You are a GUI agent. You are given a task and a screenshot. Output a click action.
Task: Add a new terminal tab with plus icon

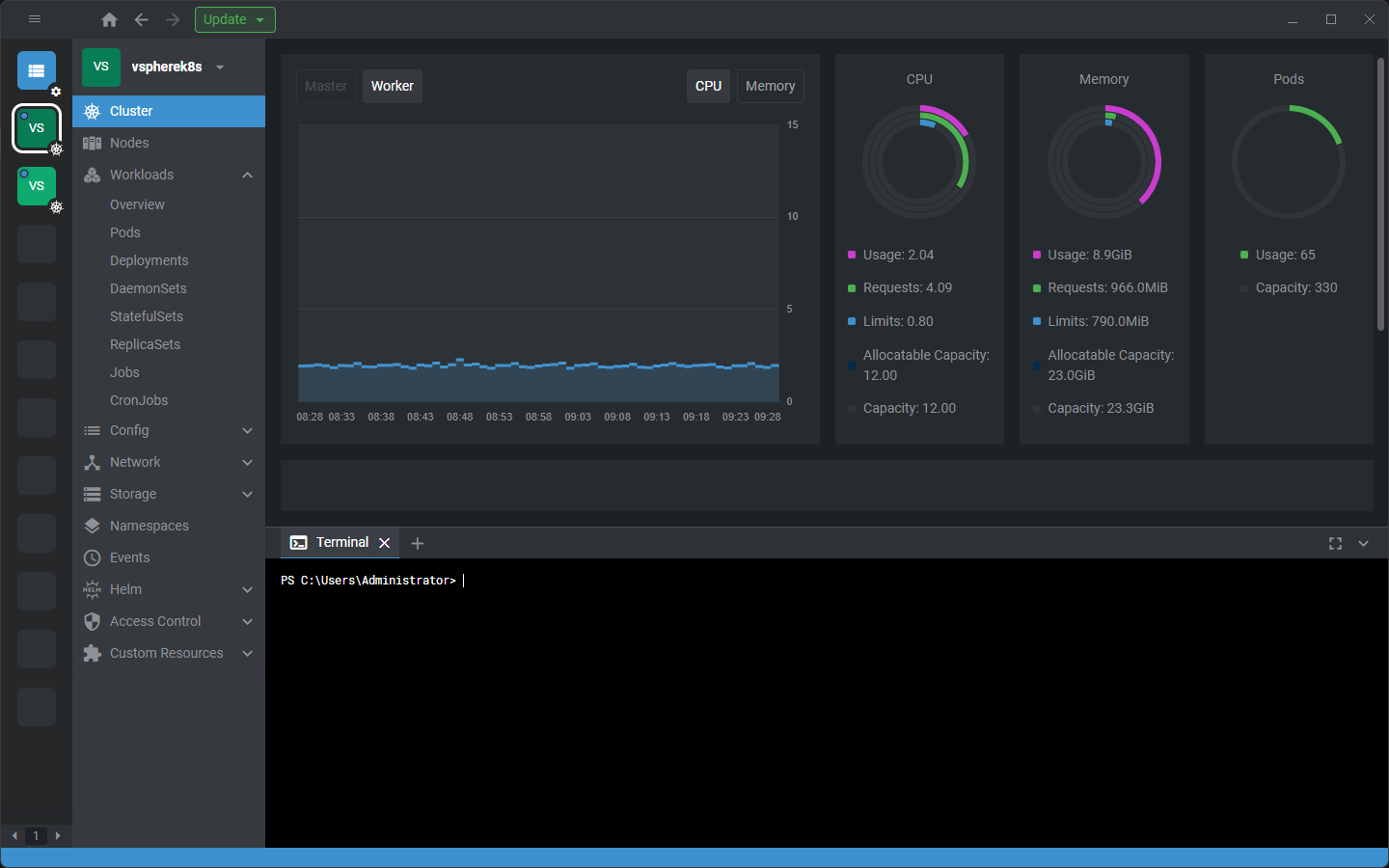point(418,544)
